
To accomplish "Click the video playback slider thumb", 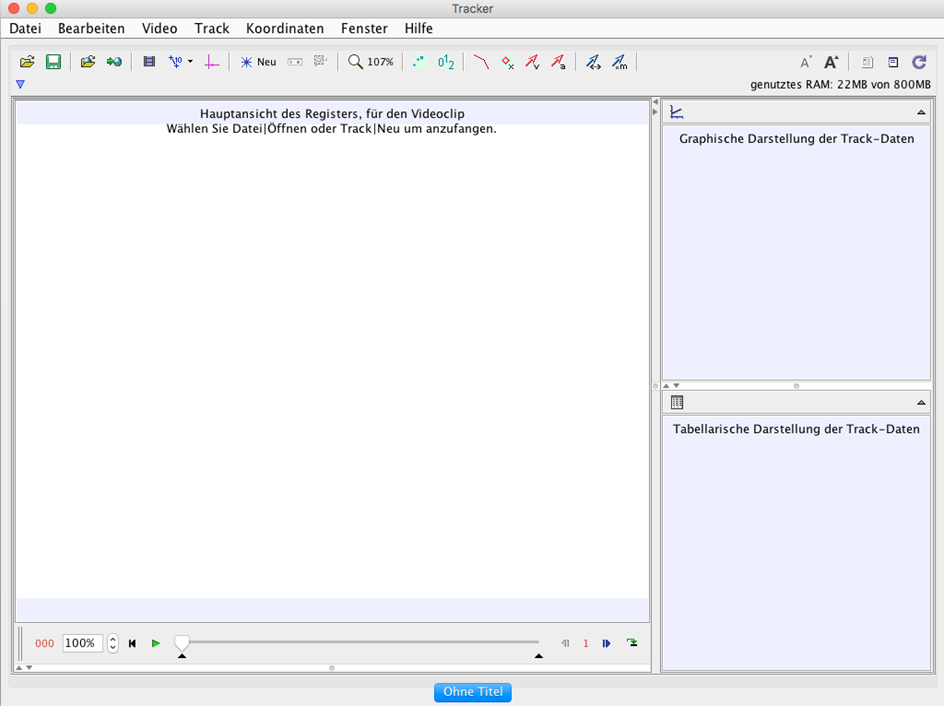I will [x=181, y=642].
